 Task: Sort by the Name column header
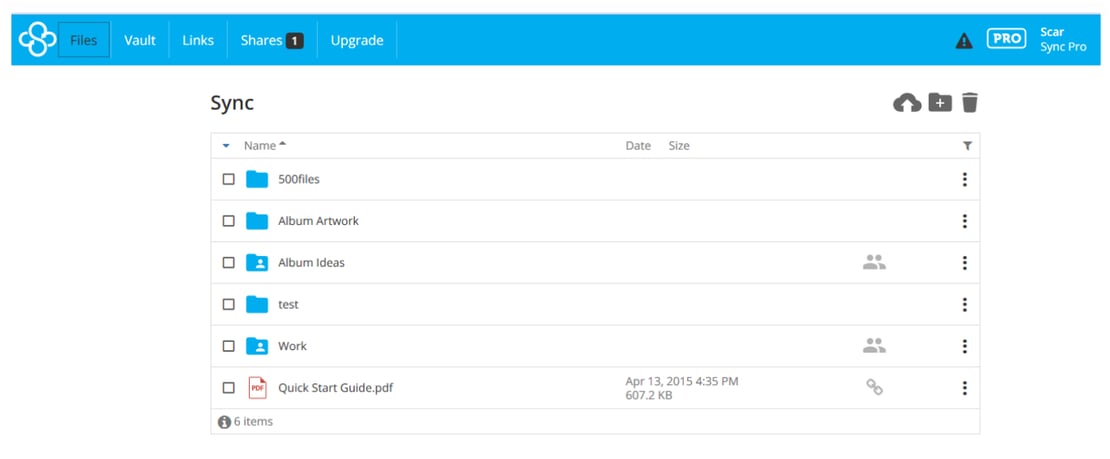[x=260, y=146]
